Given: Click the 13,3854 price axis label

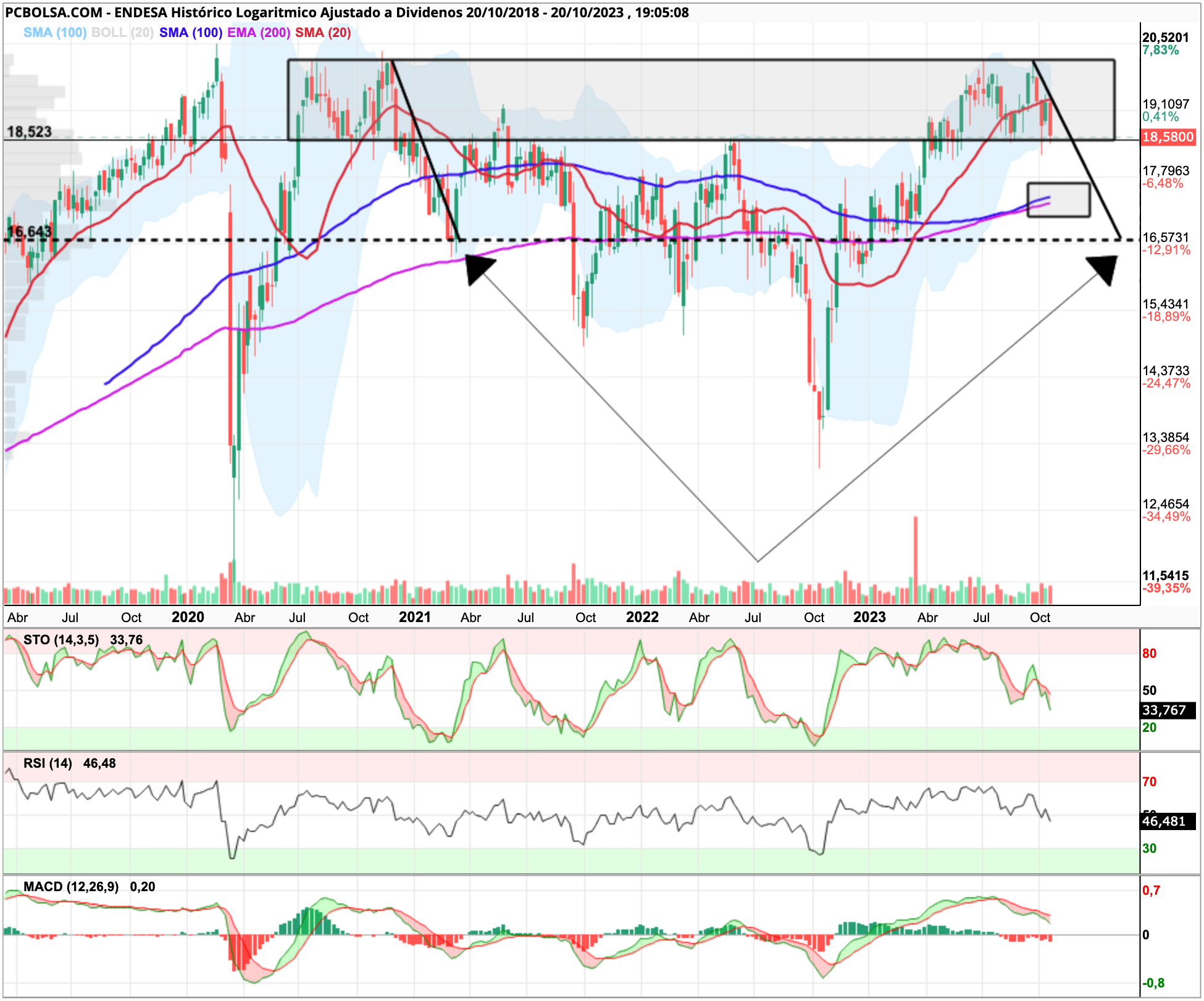Looking at the screenshot, I should (1165, 438).
